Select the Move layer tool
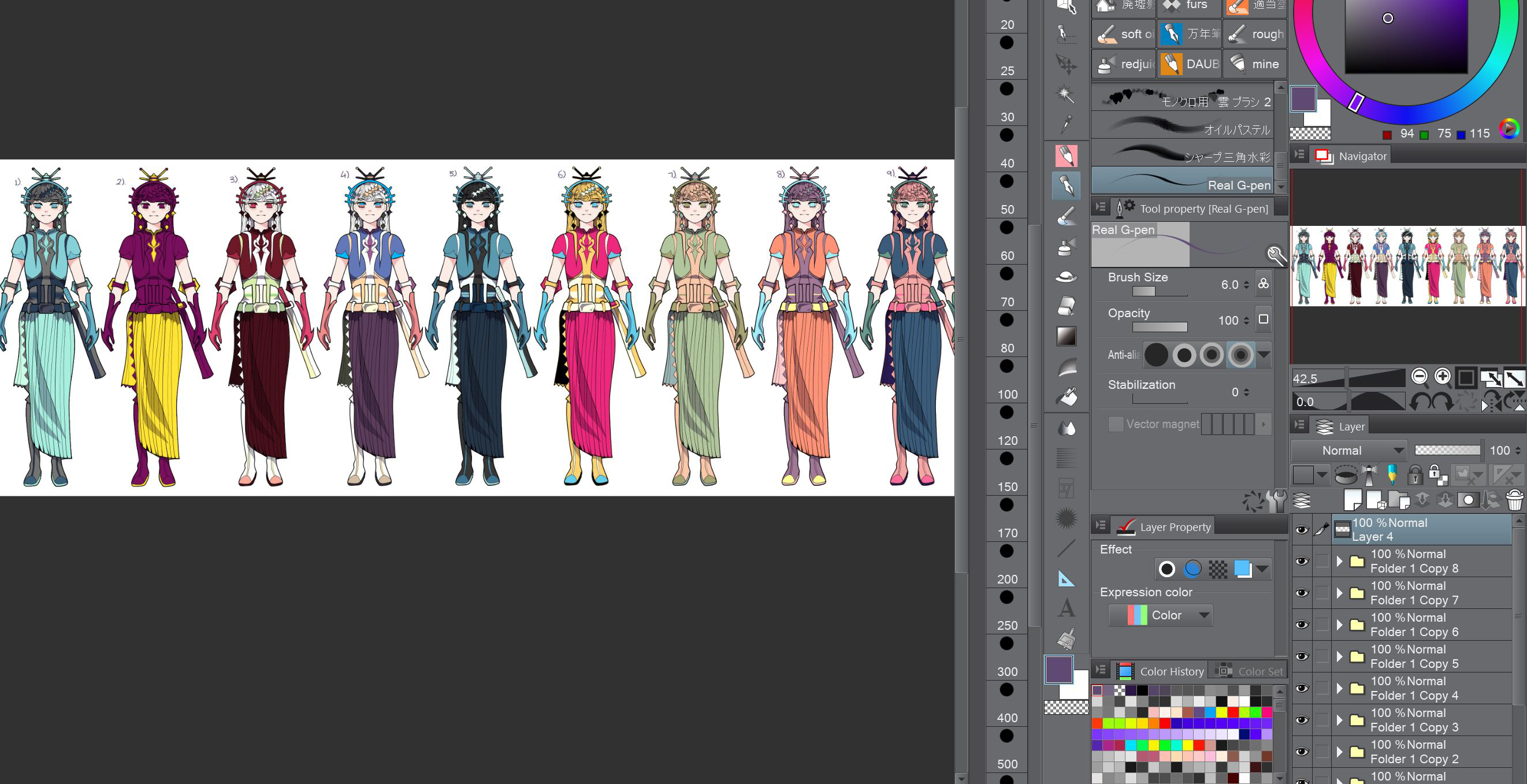This screenshot has width=1527, height=784. 1067,64
